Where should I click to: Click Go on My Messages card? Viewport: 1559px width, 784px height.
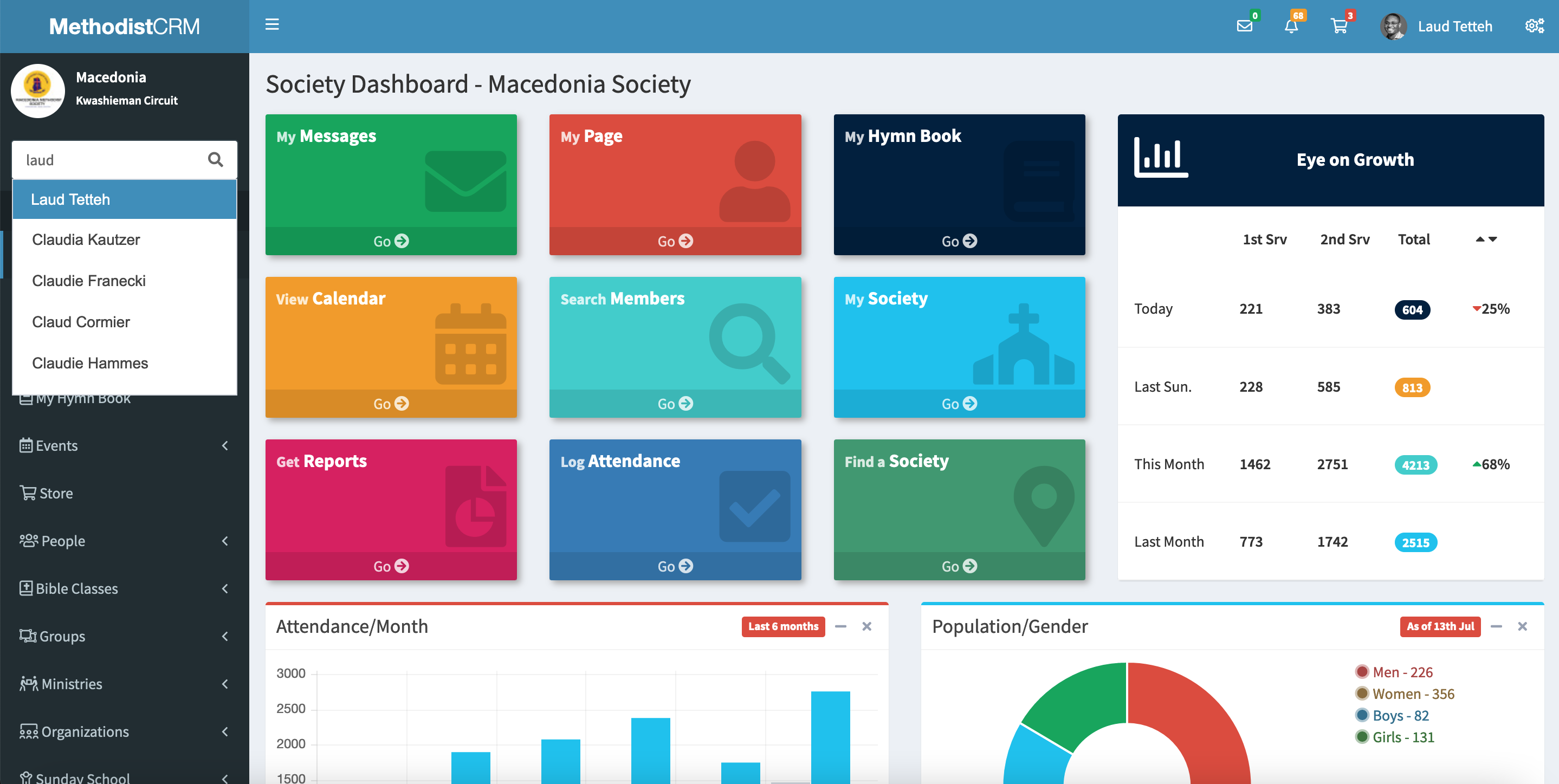391,241
